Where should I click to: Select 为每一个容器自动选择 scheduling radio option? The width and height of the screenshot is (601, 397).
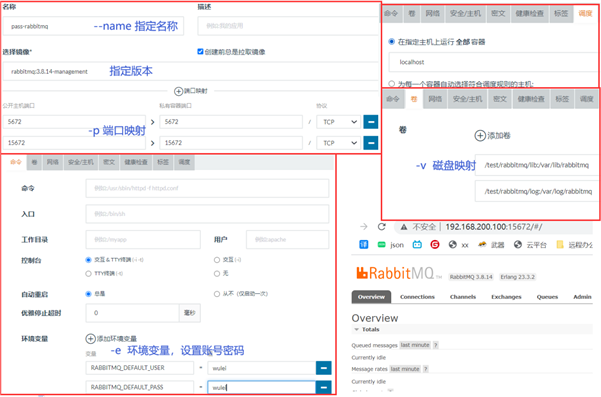[391, 84]
